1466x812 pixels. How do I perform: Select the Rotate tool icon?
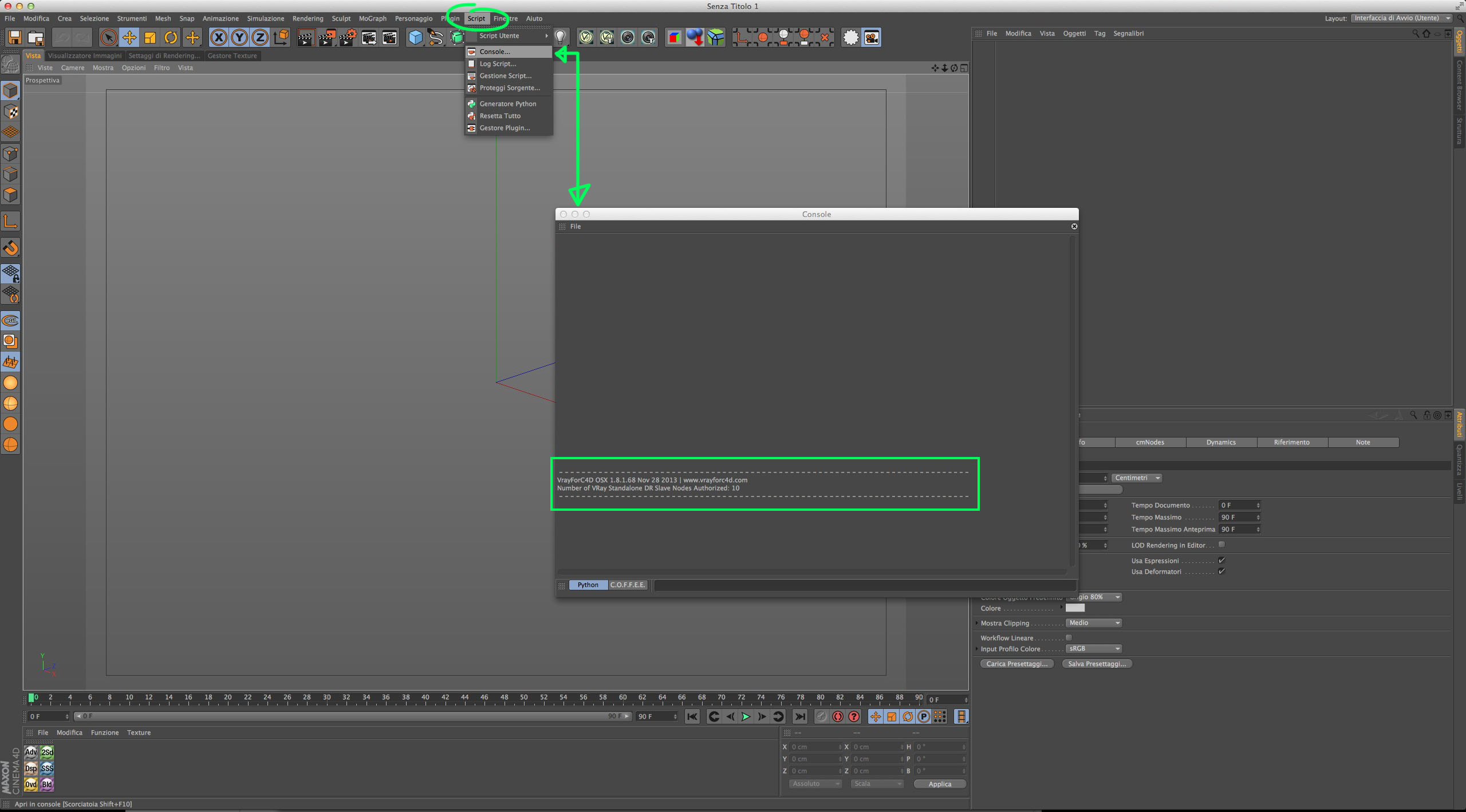[171, 38]
